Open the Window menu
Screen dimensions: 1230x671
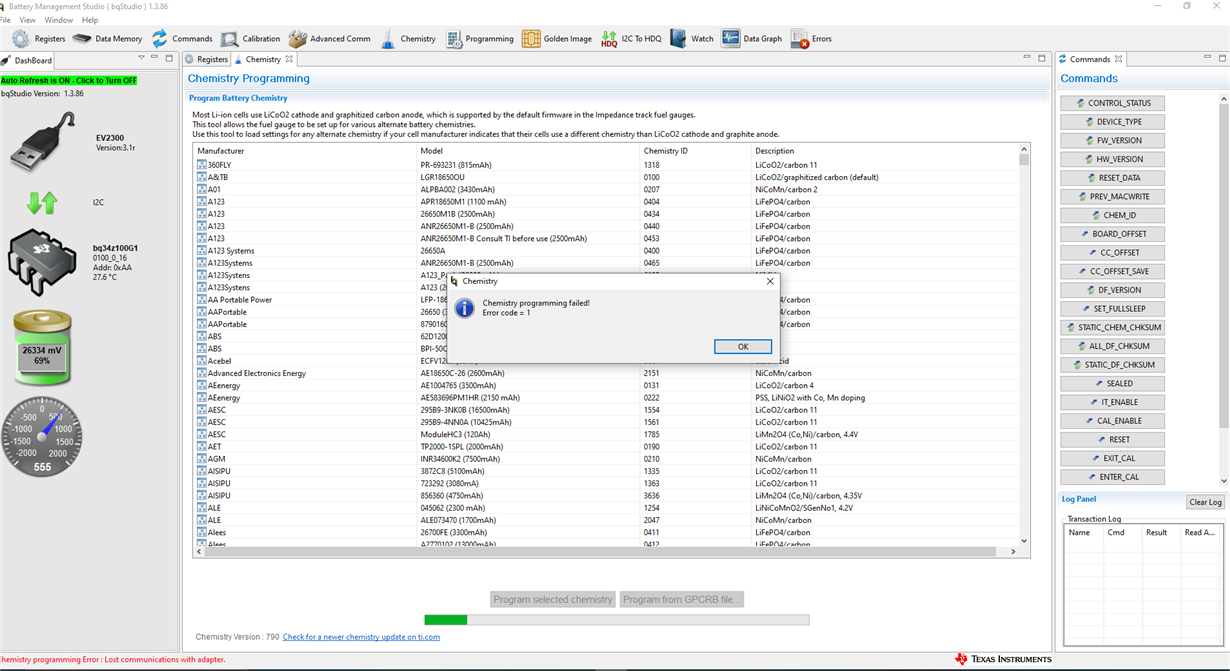point(58,20)
